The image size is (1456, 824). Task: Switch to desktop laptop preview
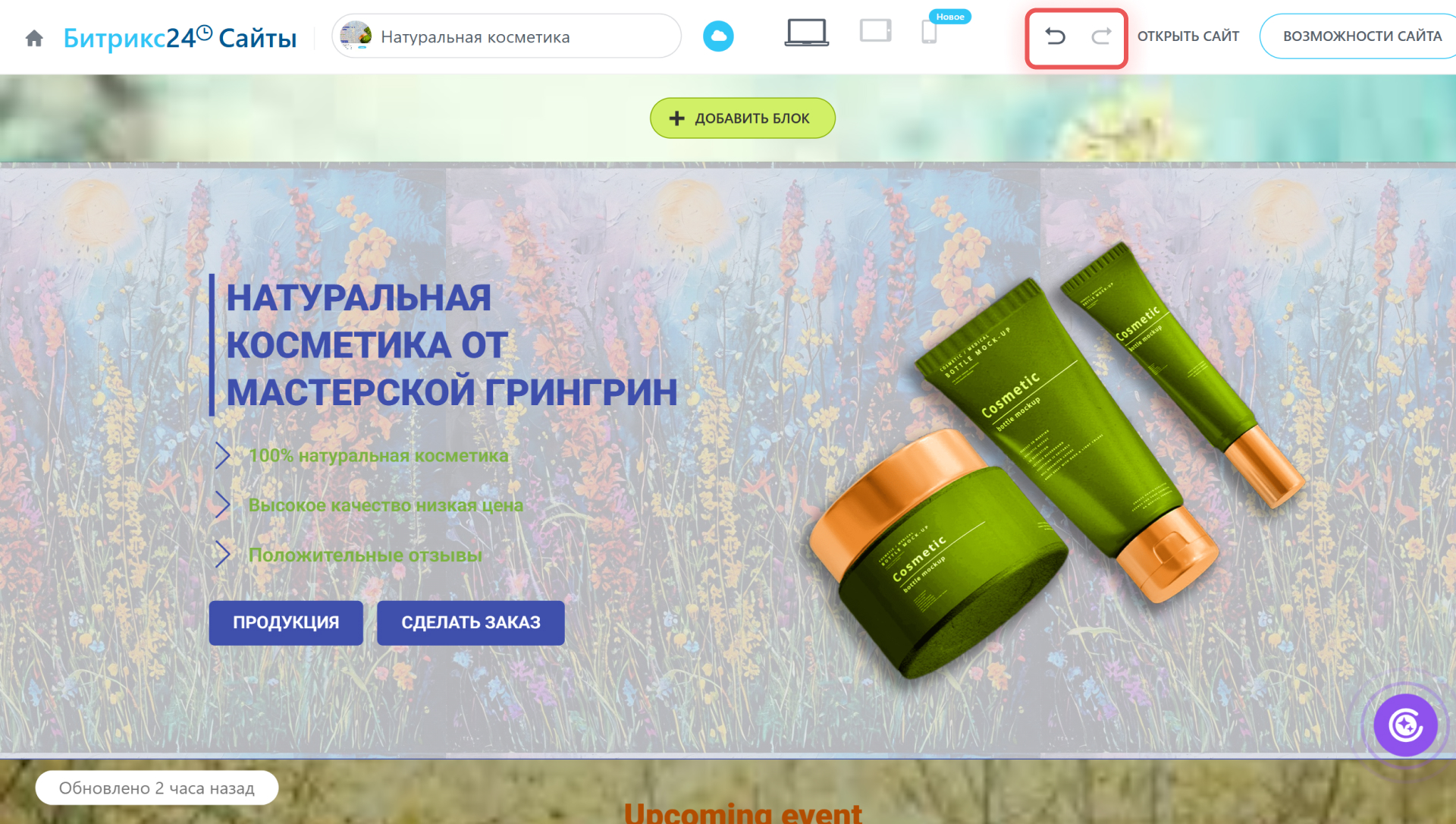click(x=805, y=33)
